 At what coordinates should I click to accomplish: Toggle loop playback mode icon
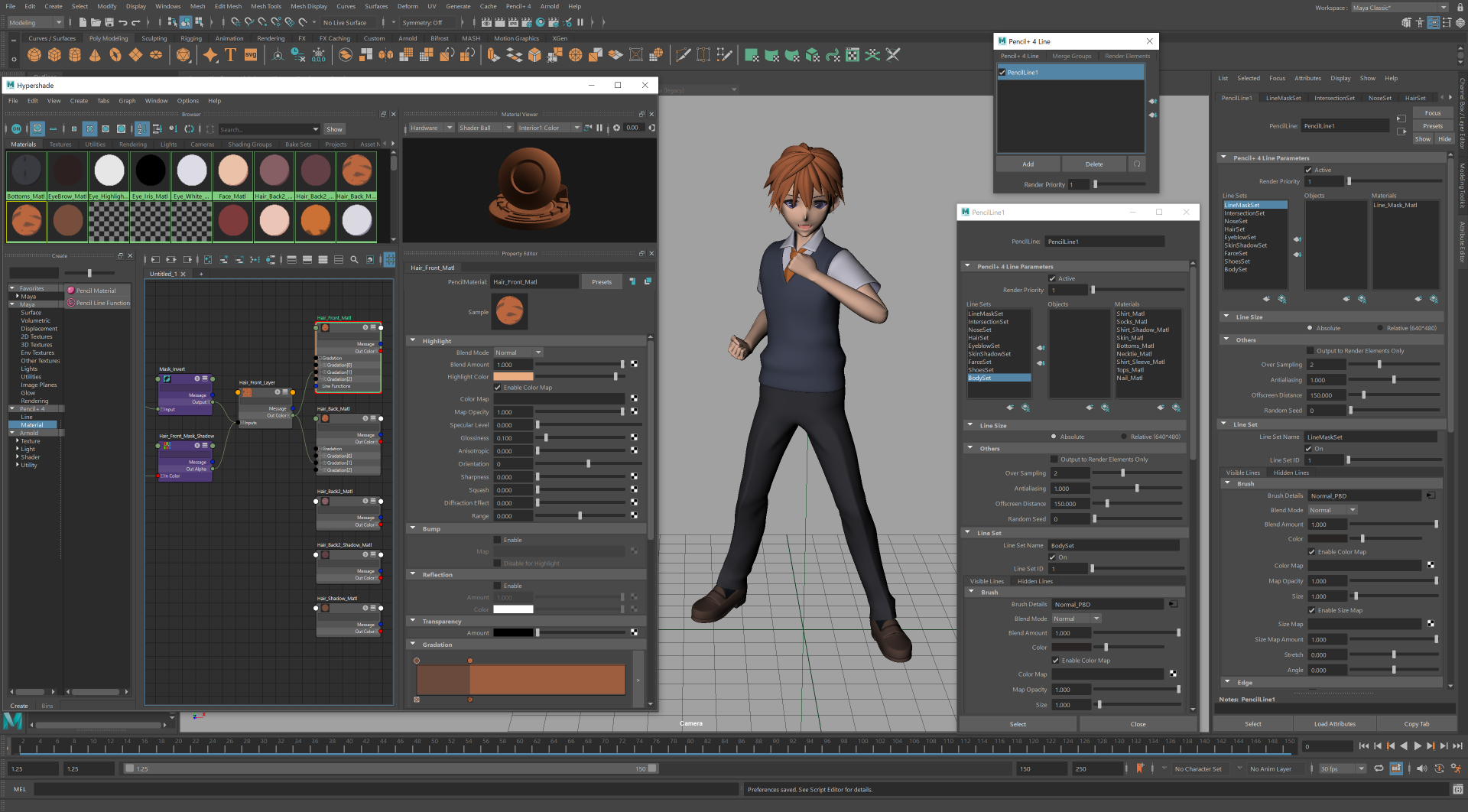click(1379, 768)
